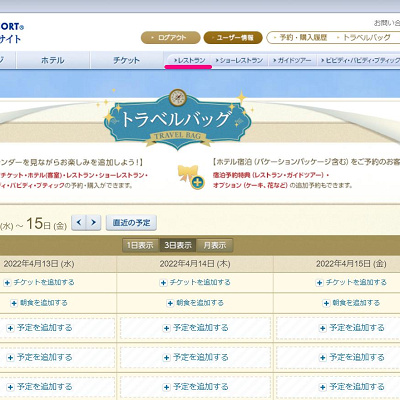Click 直近の予定 button

(131, 223)
